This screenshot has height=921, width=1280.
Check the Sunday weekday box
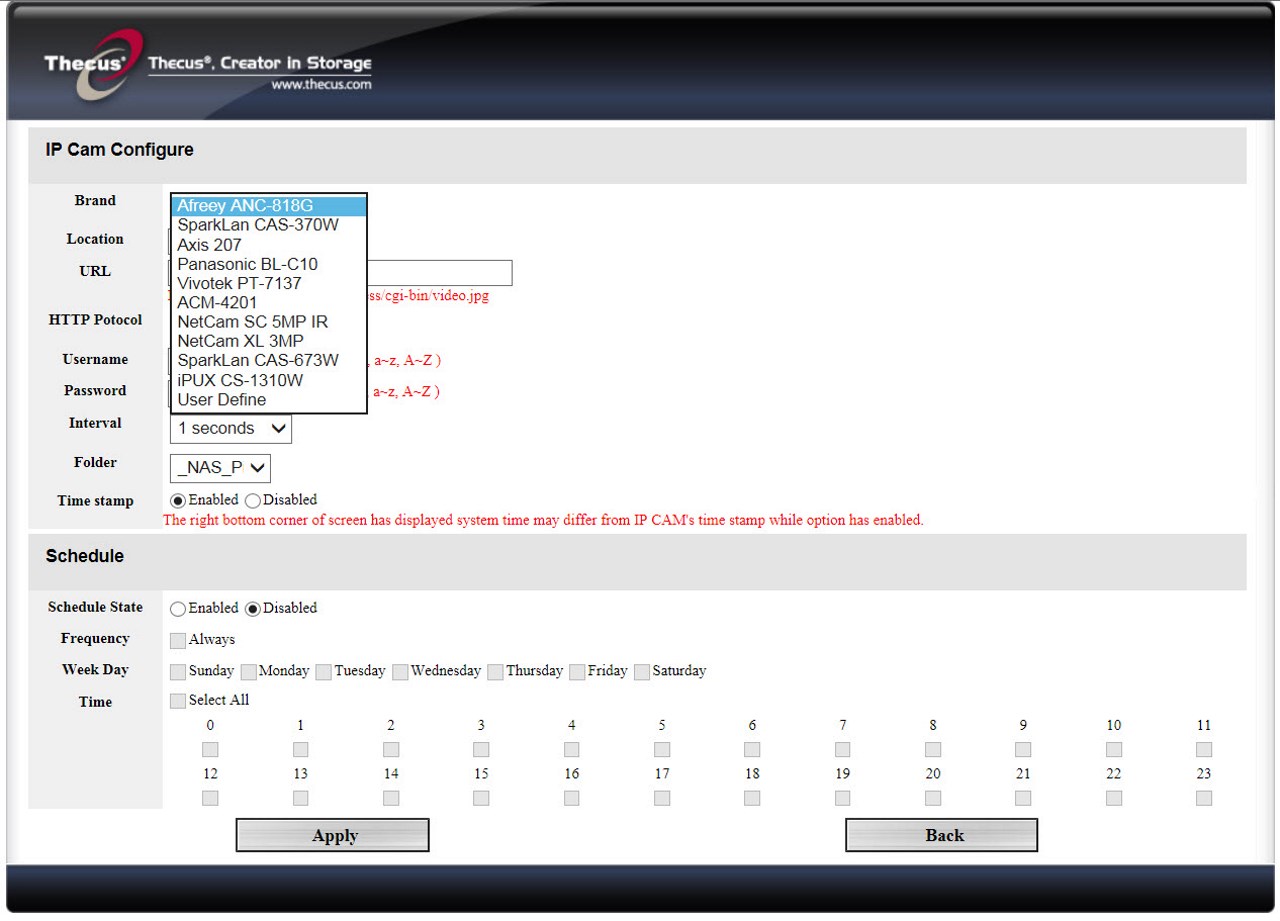[178, 672]
